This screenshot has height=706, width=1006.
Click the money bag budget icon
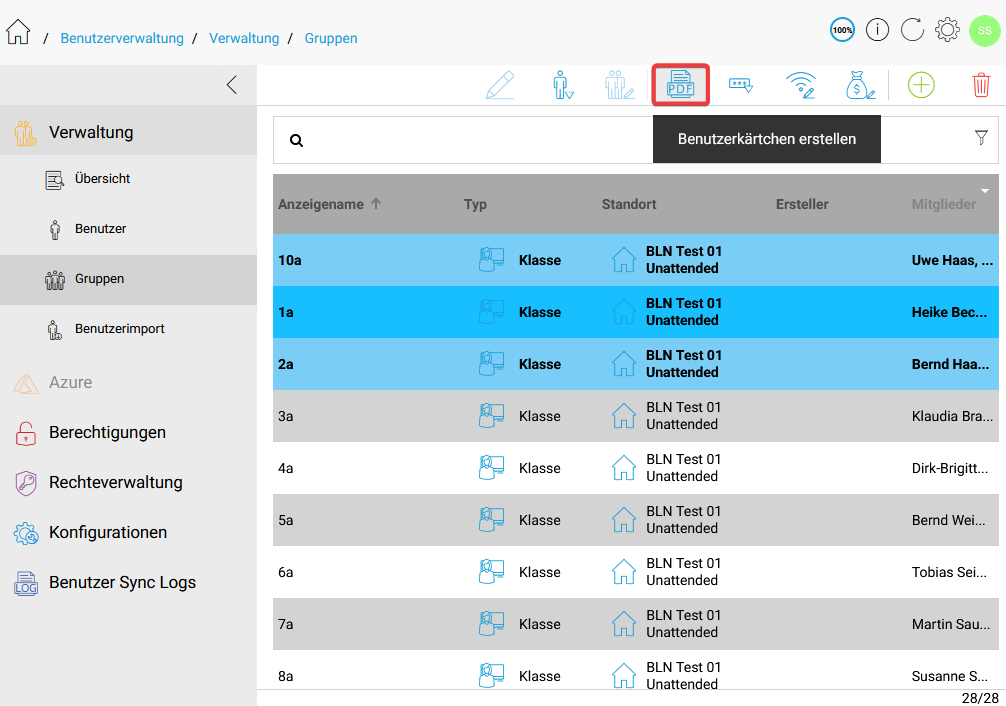[860, 85]
